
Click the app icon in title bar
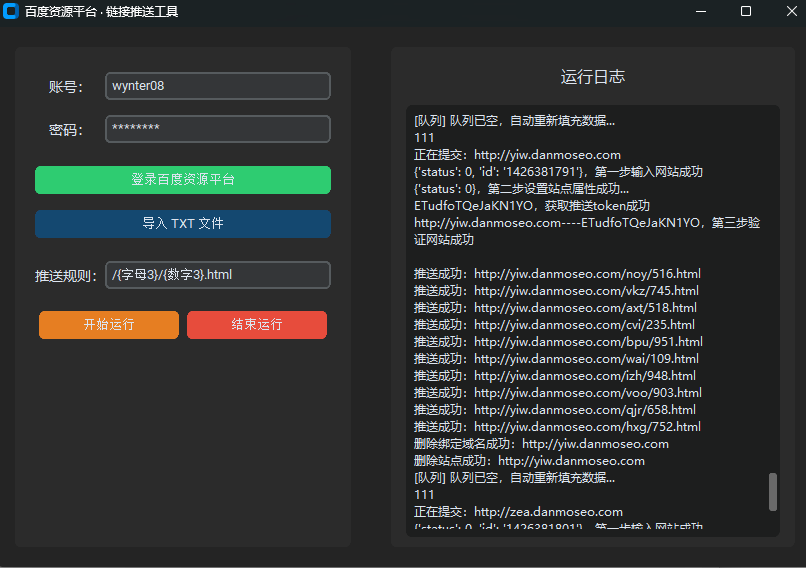point(10,11)
